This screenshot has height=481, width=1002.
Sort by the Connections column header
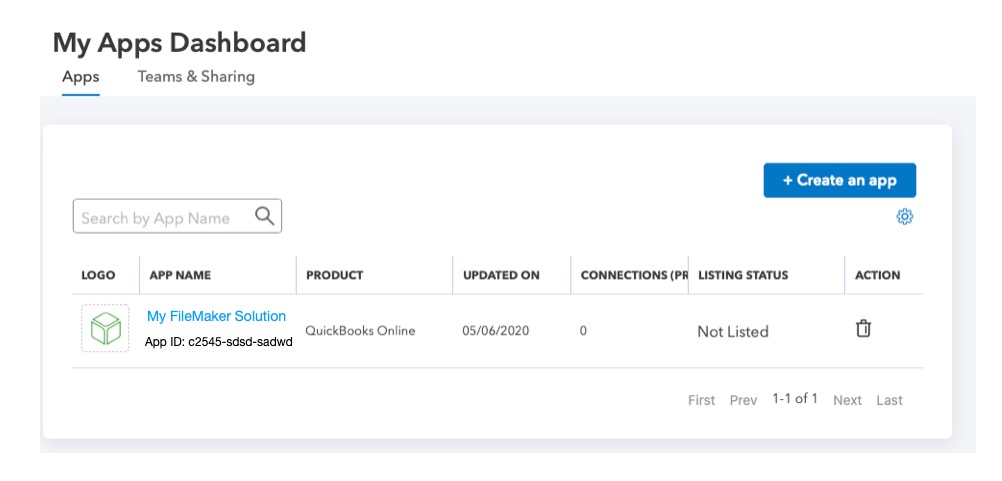tap(634, 275)
